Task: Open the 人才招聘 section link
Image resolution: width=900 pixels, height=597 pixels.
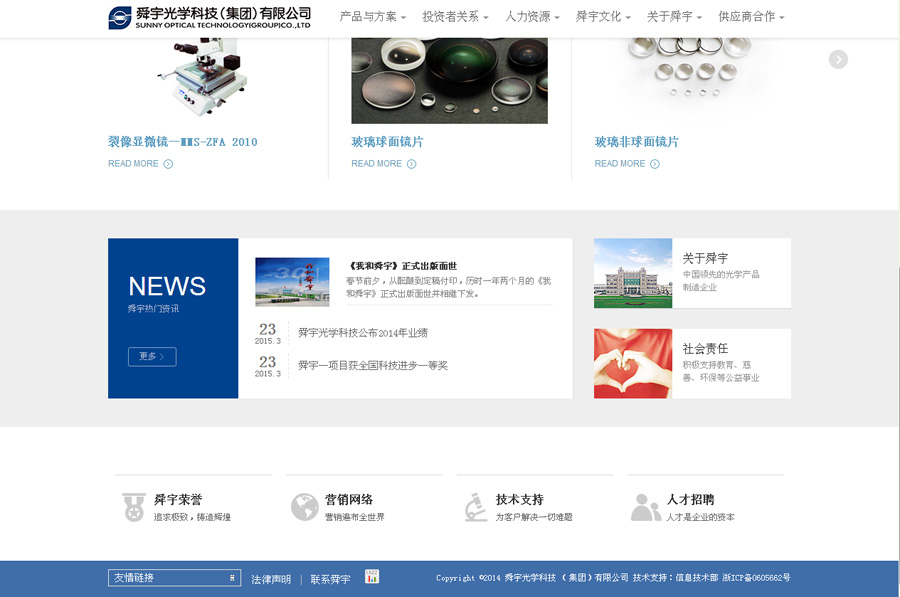Action: tap(690, 499)
